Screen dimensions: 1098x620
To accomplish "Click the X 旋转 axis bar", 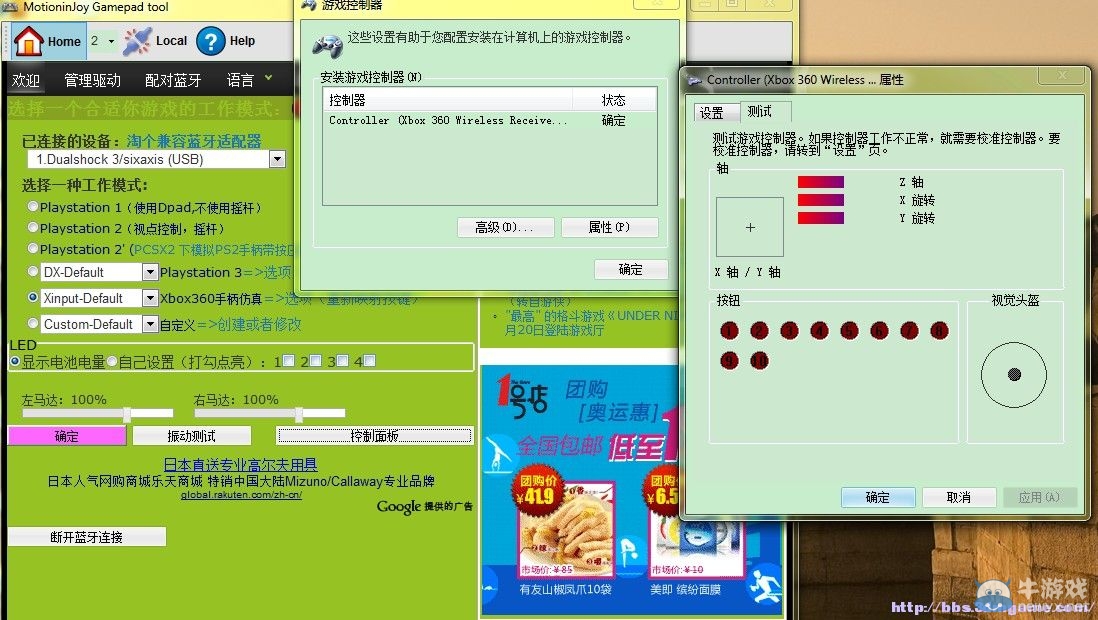I will (821, 200).
